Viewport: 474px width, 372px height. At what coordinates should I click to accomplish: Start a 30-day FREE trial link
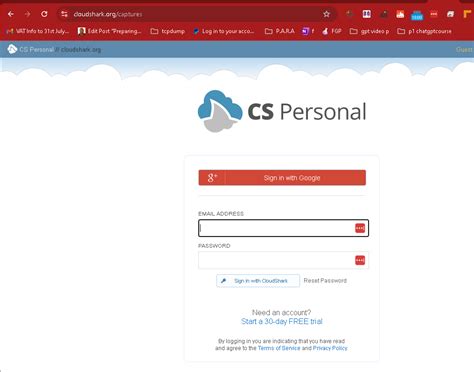tap(282, 321)
